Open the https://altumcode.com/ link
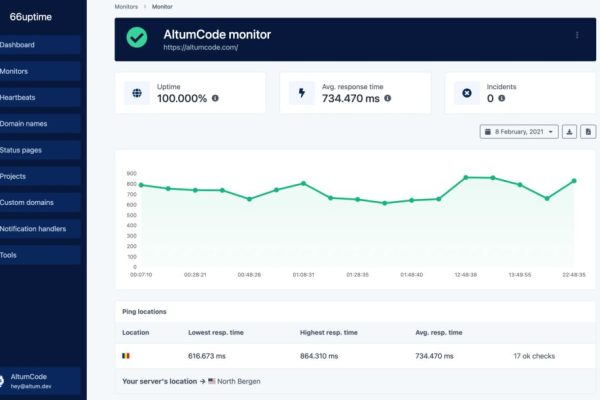Screen dimensions: 600x400 (x=201, y=47)
